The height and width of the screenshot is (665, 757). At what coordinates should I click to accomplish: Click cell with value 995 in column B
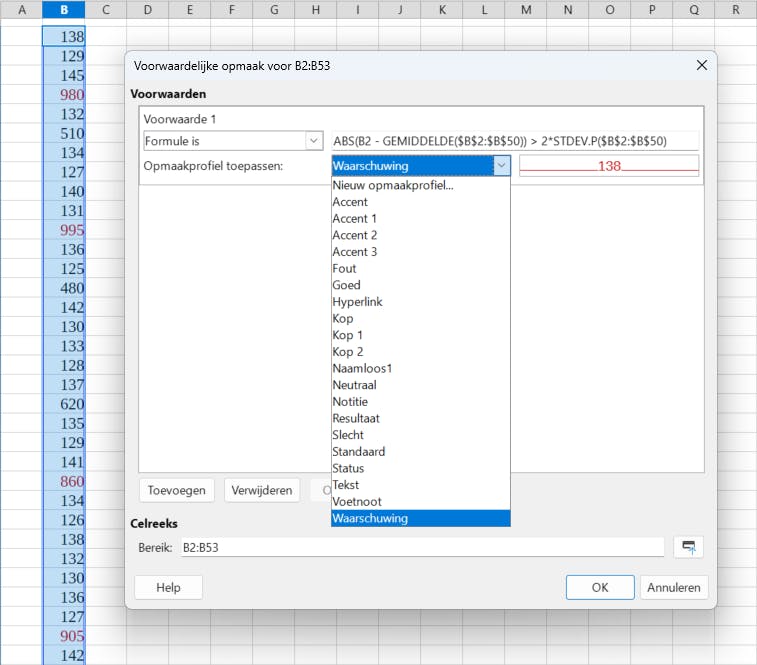pyautogui.click(x=64, y=230)
